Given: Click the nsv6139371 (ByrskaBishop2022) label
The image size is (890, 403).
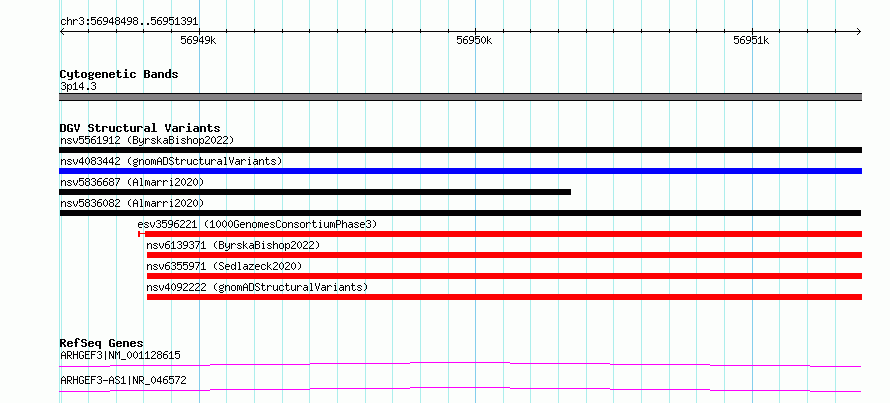Looking at the screenshot, I should (233, 245).
